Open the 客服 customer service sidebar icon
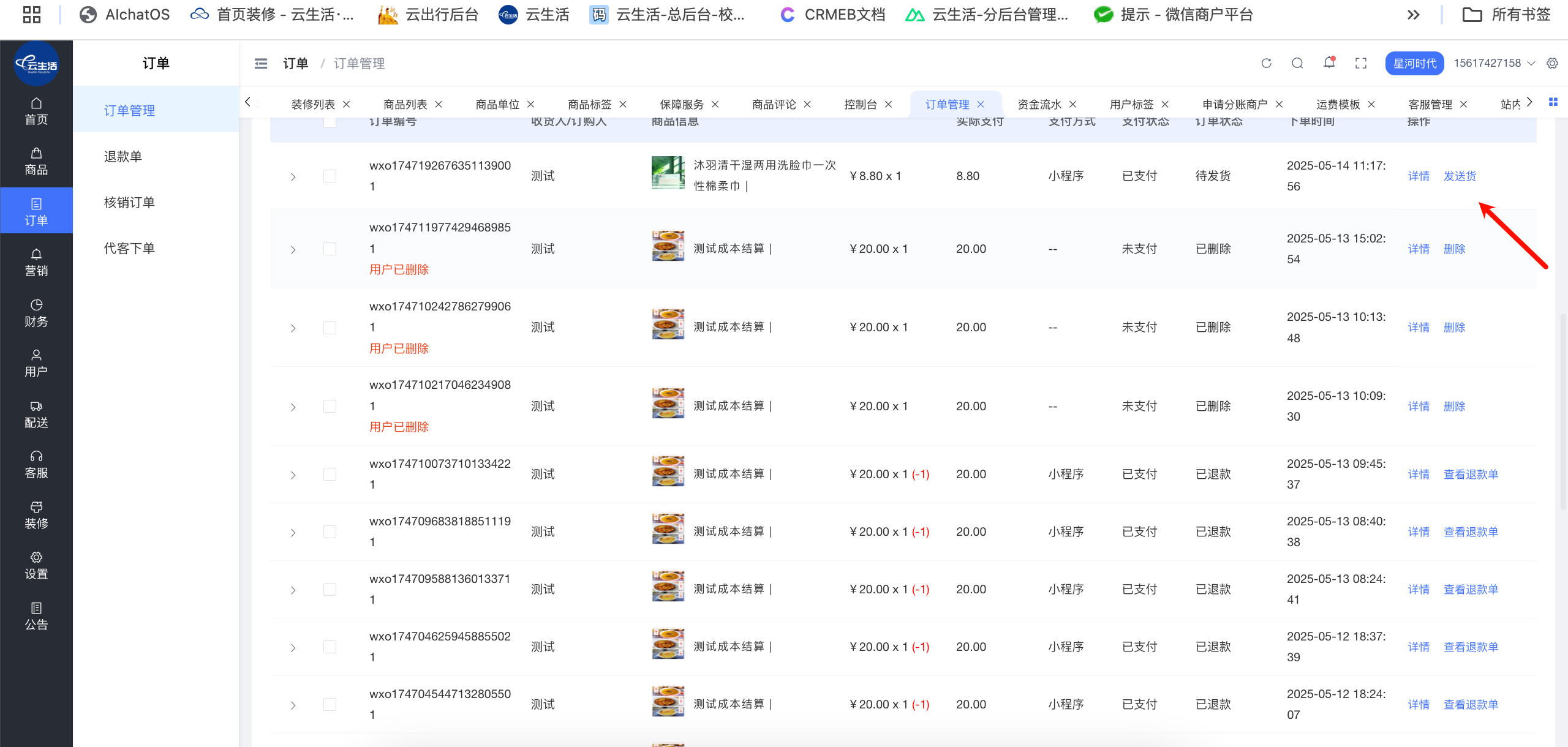The width and height of the screenshot is (1568, 747). 36,465
